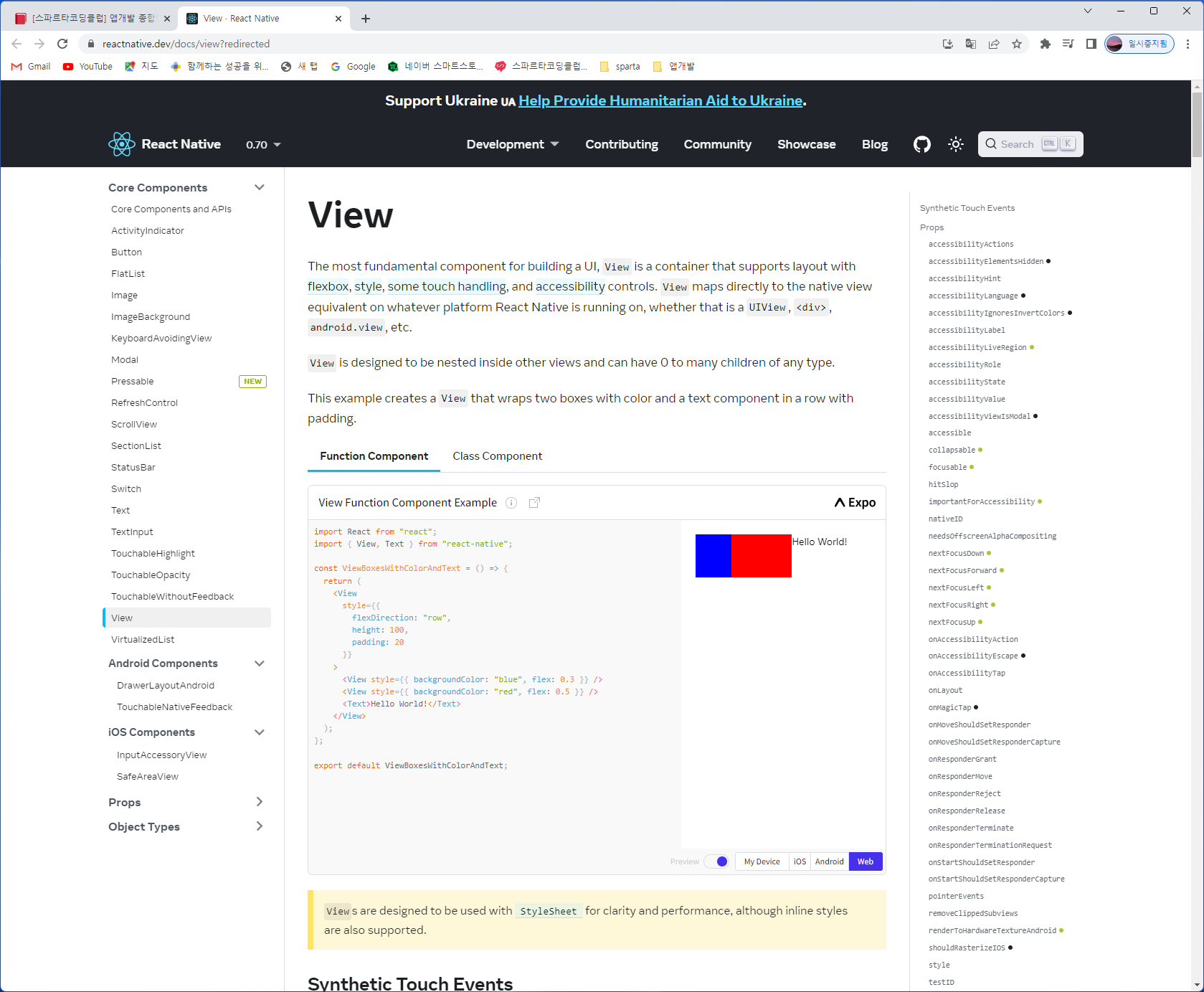
Task: Go to Contributing page
Action: [622, 144]
